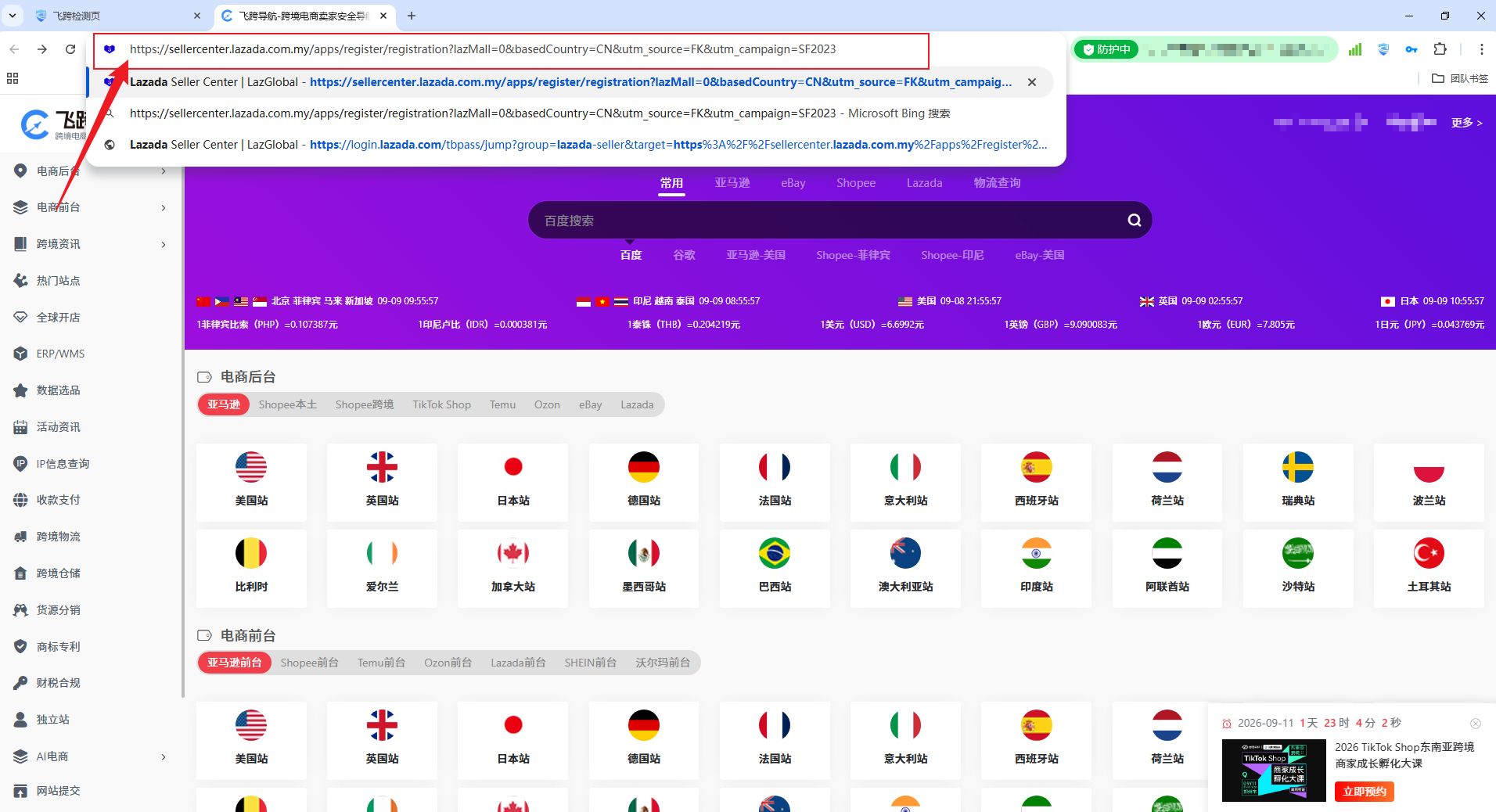
Task: Expand the 电商后台 sidebar item arrow
Action: [164, 171]
